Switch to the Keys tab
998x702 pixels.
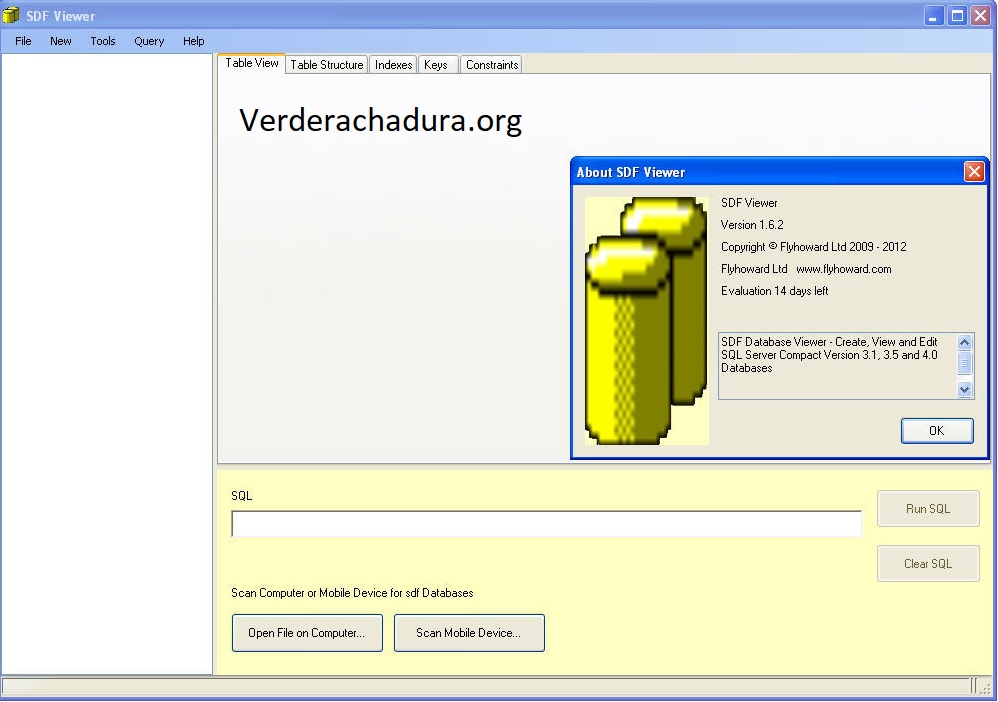click(x=436, y=65)
